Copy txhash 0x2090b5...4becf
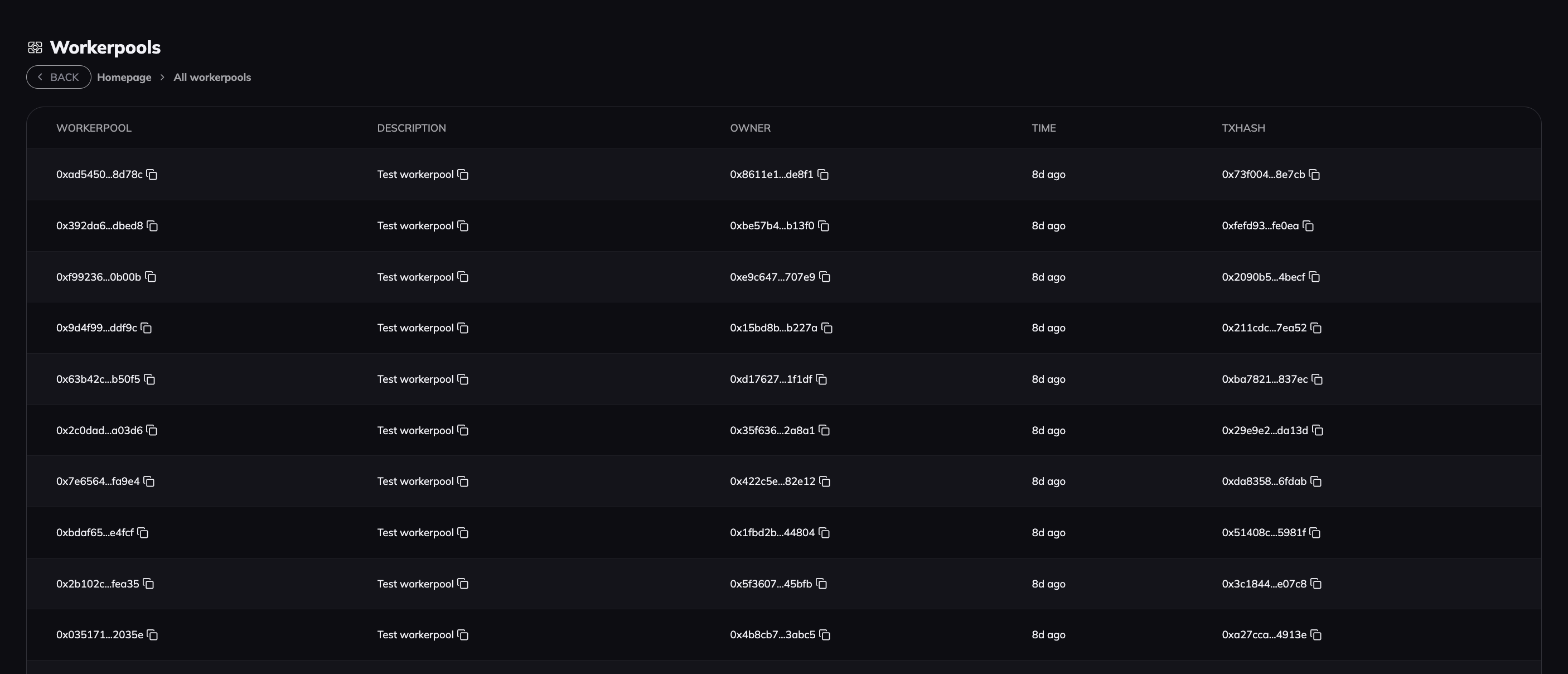Screen dimensions: 1568x674 pyautogui.click(x=1314, y=277)
